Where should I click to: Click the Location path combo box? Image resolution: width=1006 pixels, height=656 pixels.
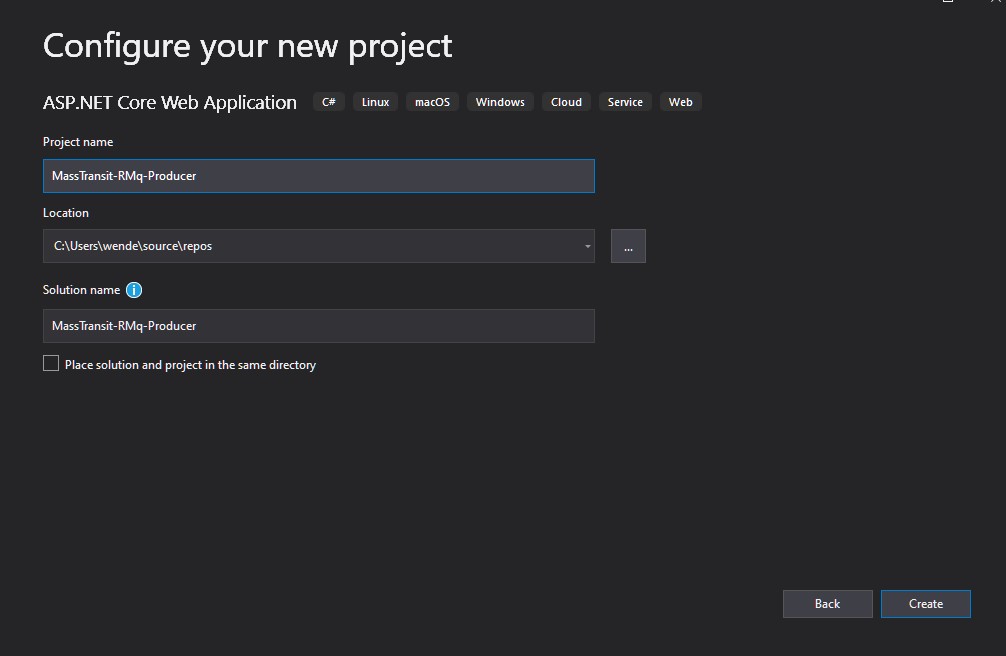coord(319,246)
